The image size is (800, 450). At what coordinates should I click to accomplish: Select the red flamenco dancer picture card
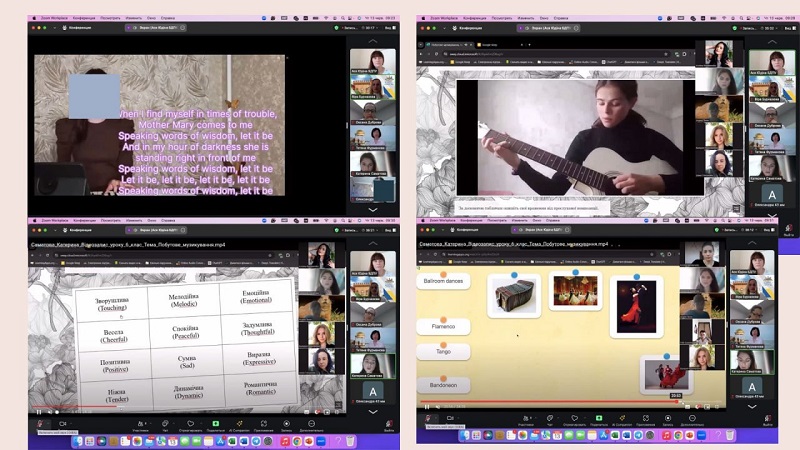636,307
